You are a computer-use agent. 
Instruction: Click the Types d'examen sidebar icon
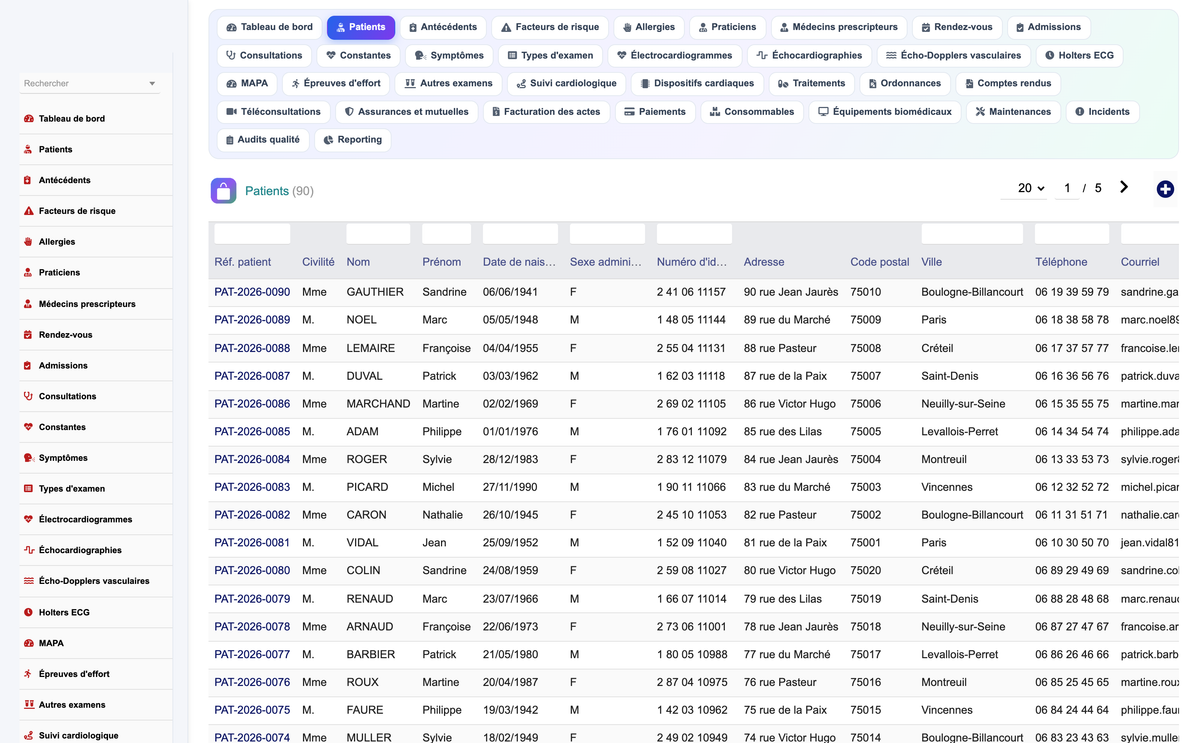pyautogui.click(x=28, y=489)
